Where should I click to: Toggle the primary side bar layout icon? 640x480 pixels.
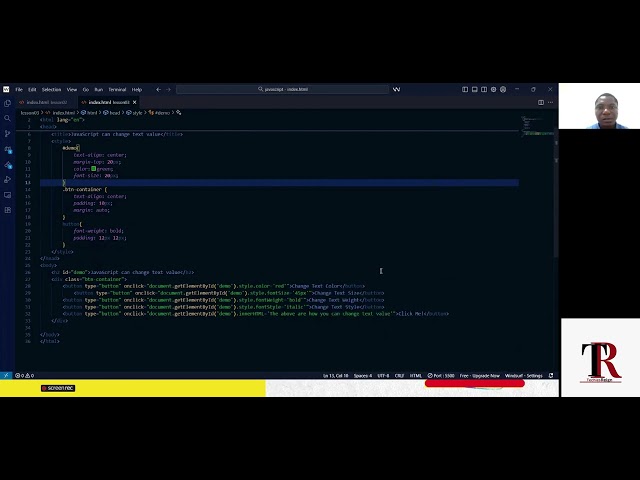(x=465, y=89)
